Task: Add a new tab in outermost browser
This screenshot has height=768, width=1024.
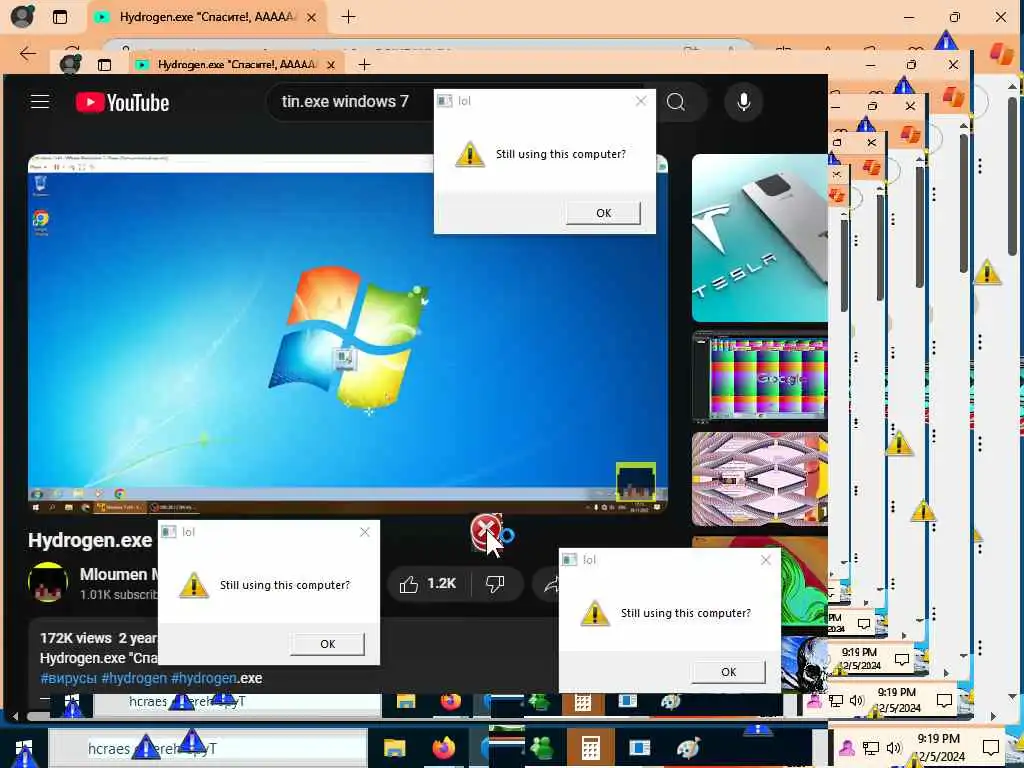Action: tap(349, 17)
